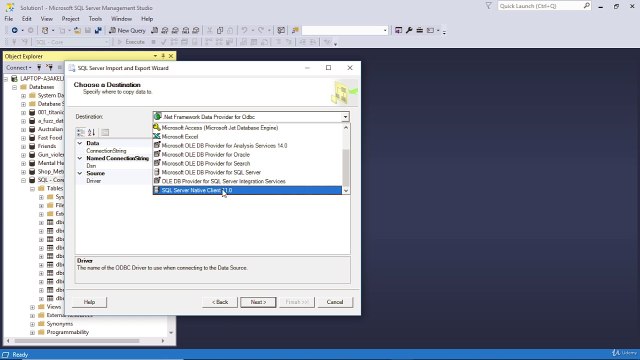The height and width of the screenshot is (360, 640).
Task: Click the Property Pages icon in wizard grid
Action: tap(105, 132)
